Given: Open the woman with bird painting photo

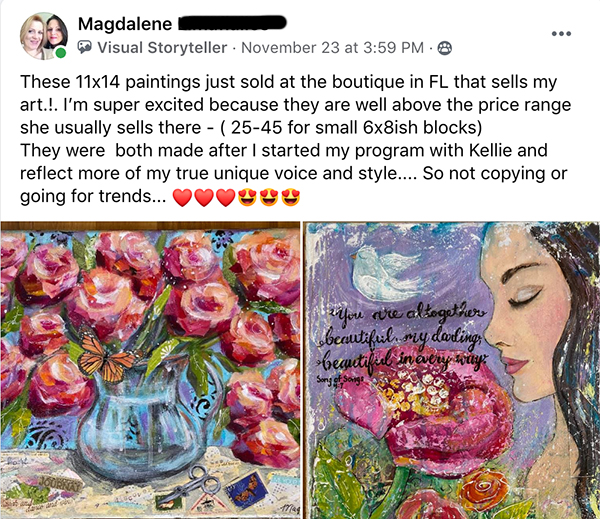Looking at the screenshot, I should point(452,370).
